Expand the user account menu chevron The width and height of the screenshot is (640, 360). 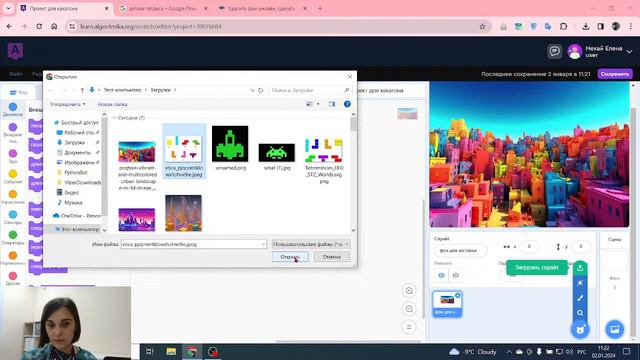(629, 51)
